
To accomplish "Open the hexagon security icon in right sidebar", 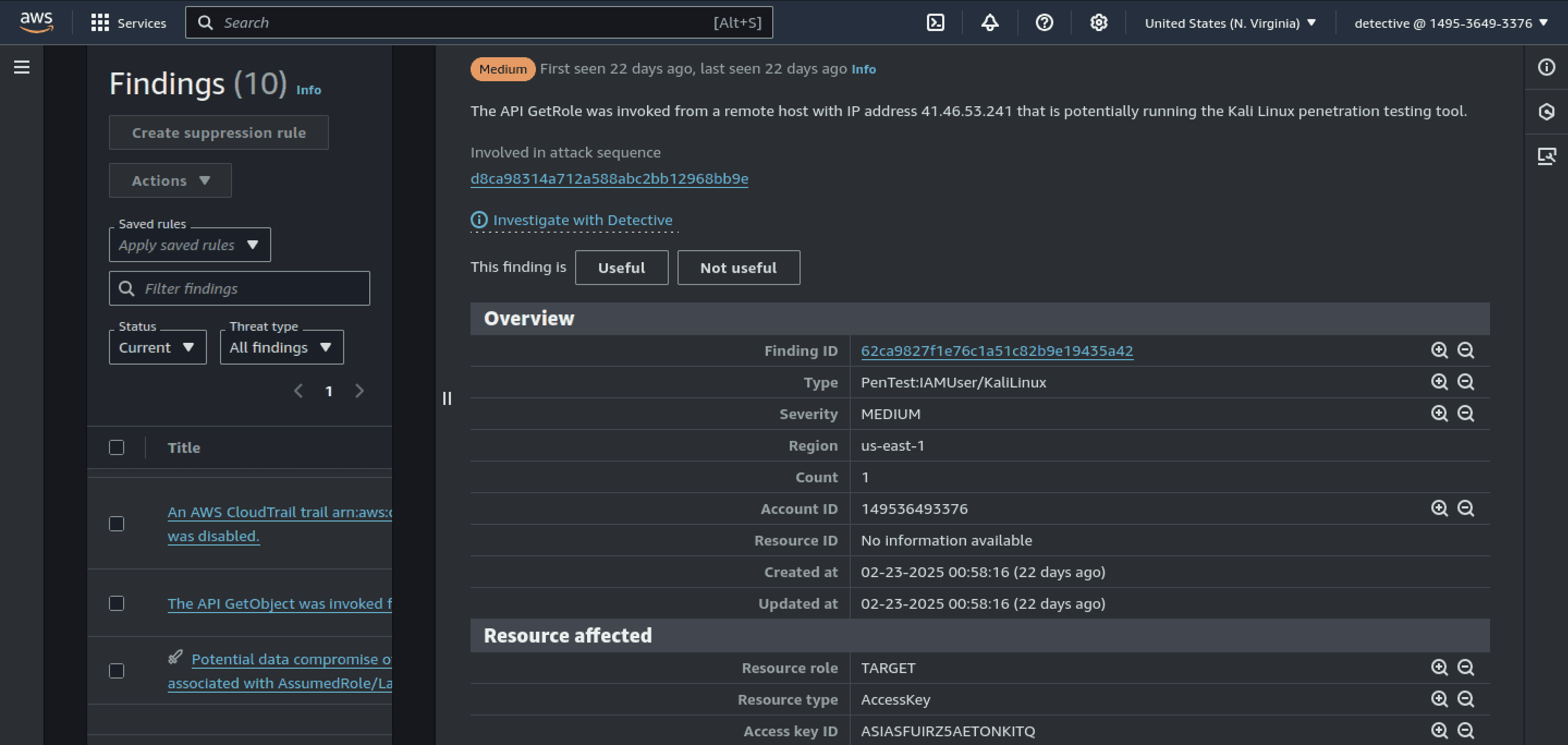I will coord(1546,112).
